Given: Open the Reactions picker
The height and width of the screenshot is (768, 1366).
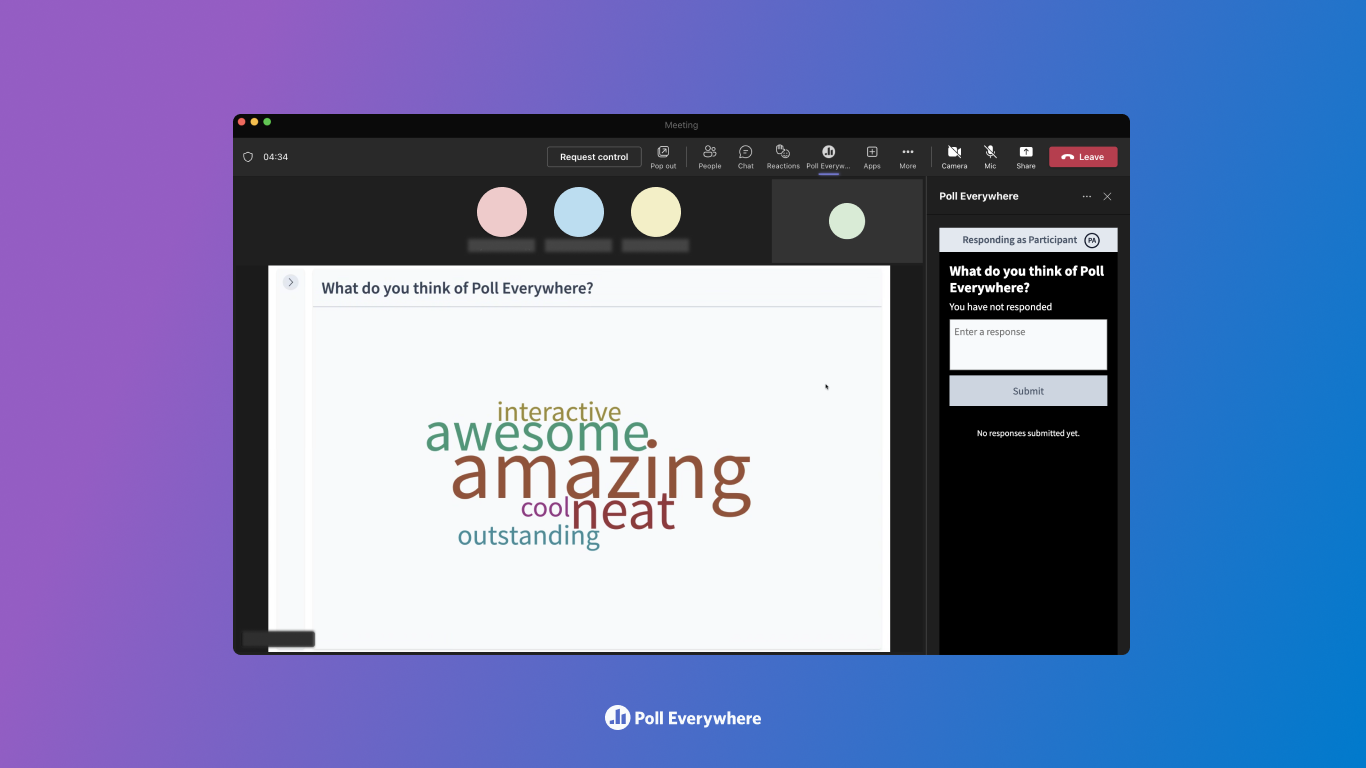Looking at the screenshot, I should [782, 156].
